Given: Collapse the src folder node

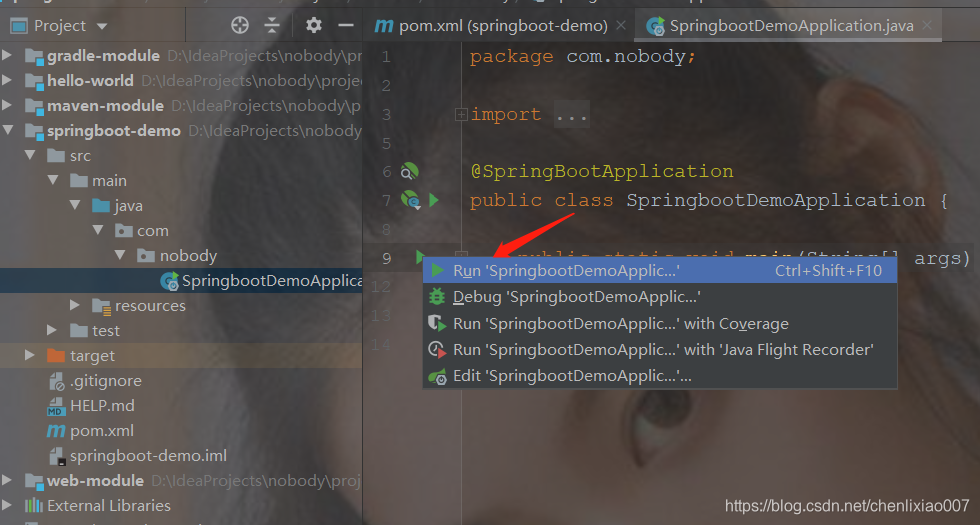Looking at the screenshot, I should (x=30, y=155).
